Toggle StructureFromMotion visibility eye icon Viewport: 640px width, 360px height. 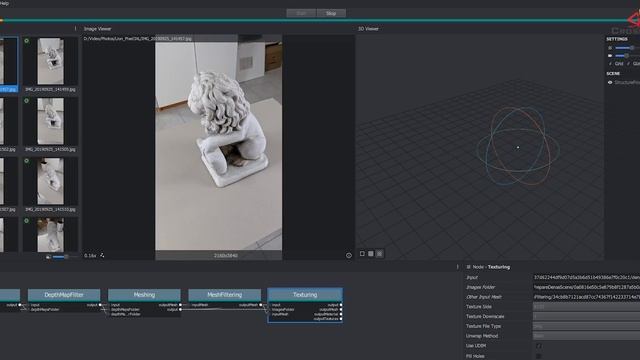click(x=610, y=82)
